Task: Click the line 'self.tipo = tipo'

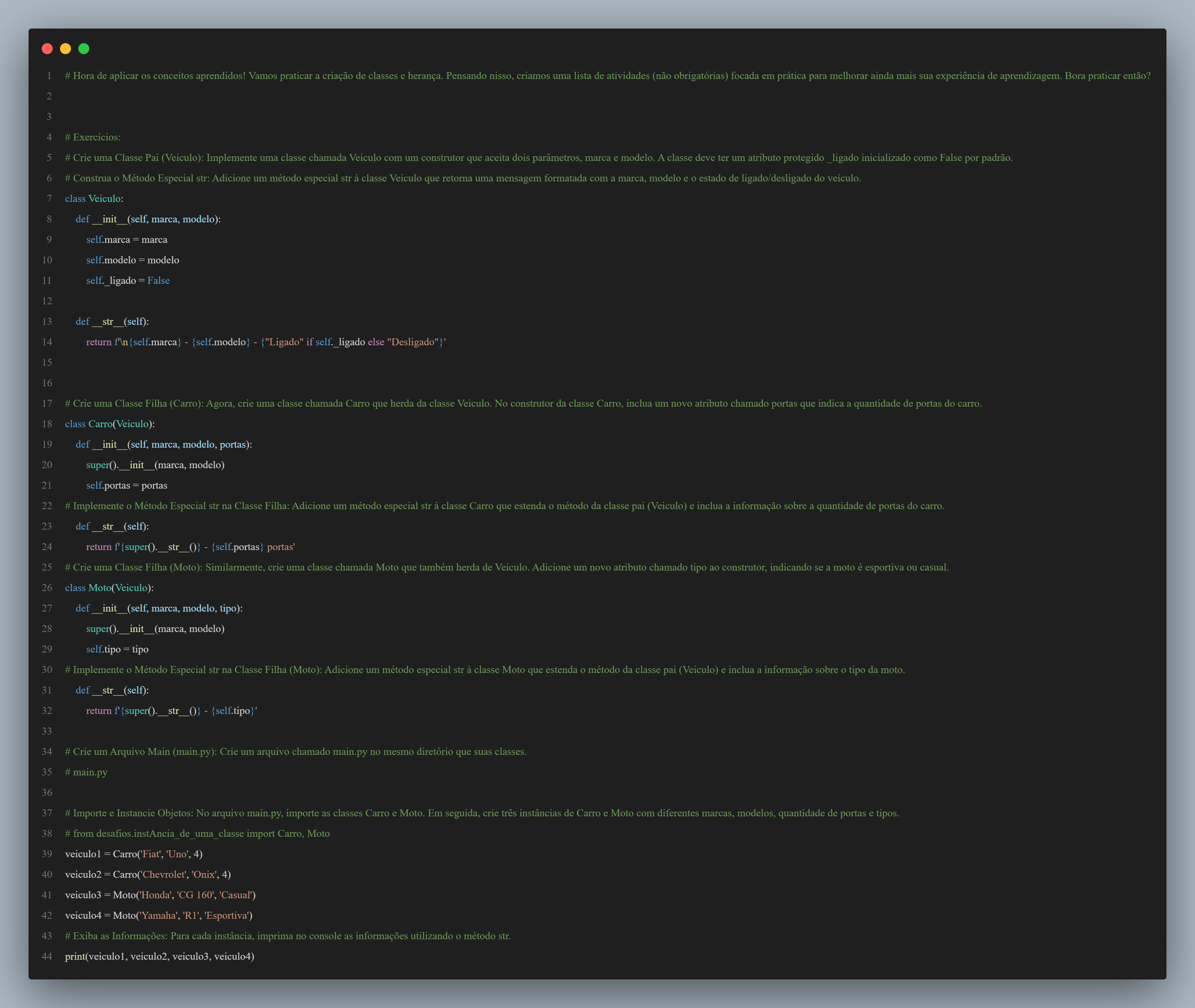Action: point(117,649)
